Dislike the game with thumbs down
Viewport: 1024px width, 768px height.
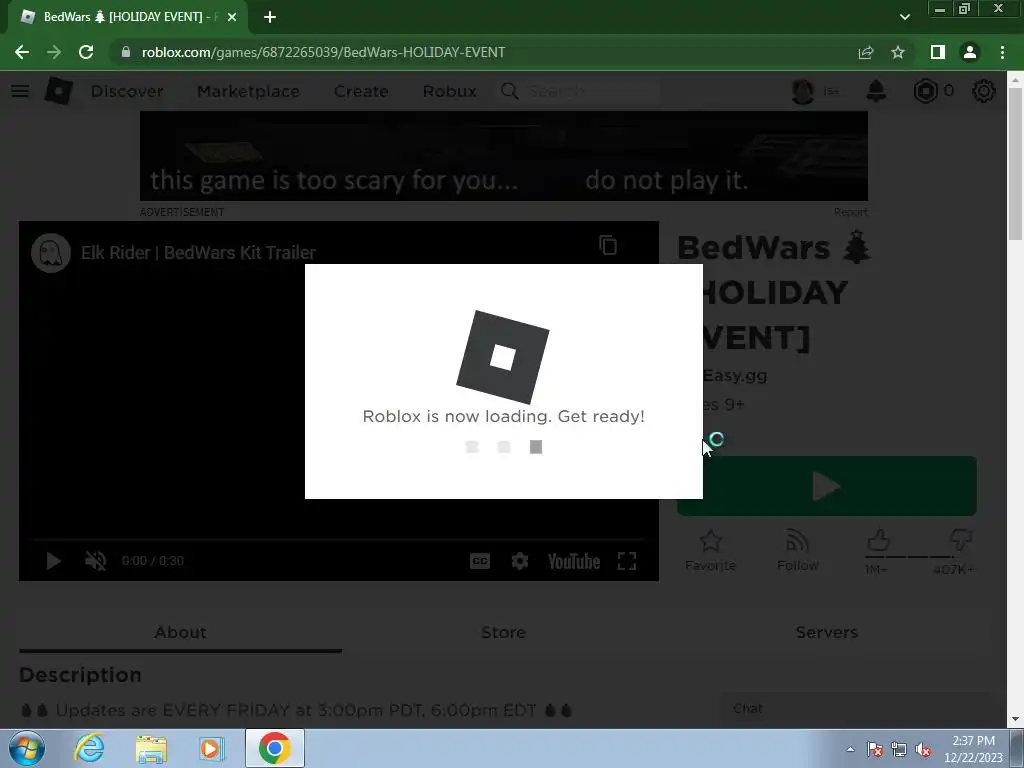pos(961,541)
